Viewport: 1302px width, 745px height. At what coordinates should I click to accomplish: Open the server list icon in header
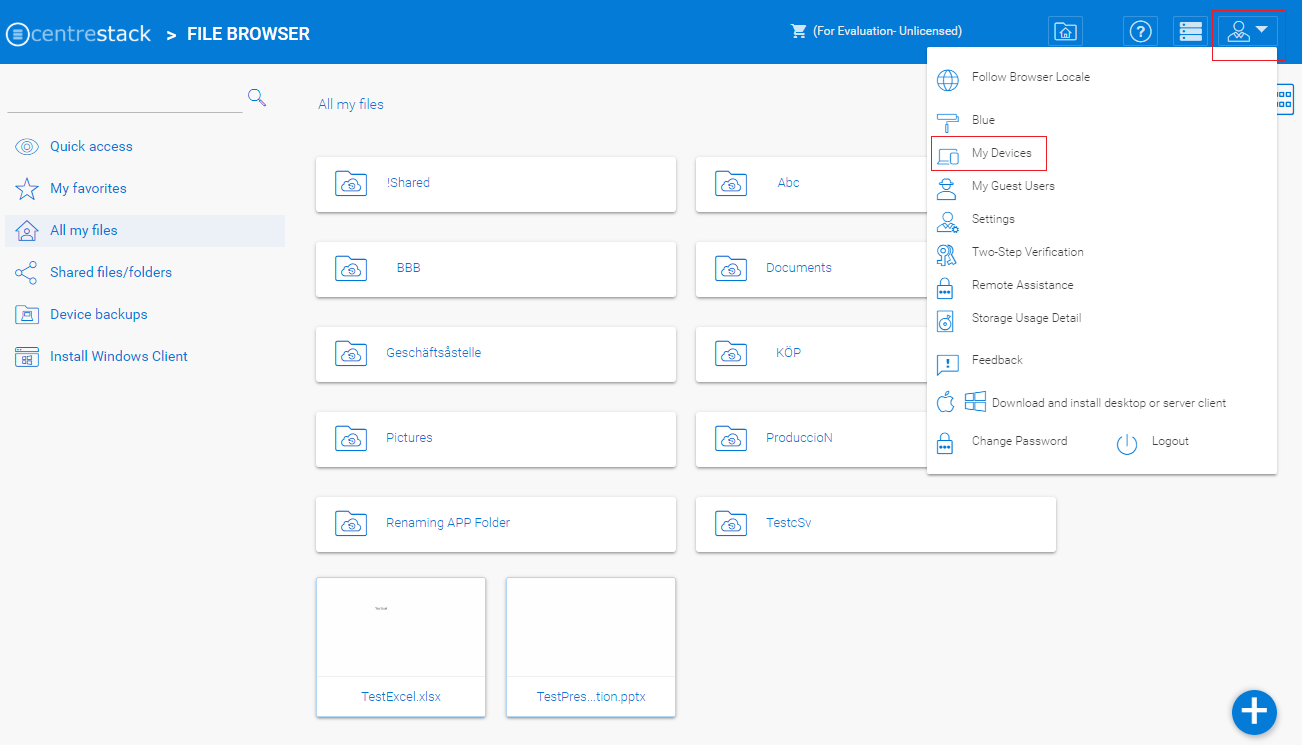point(1190,32)
